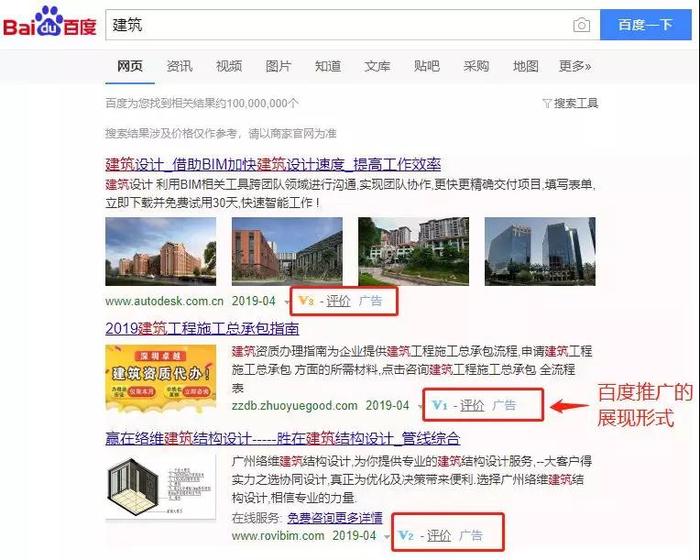Click 评价 link in autodesk result

pos(338,301)
